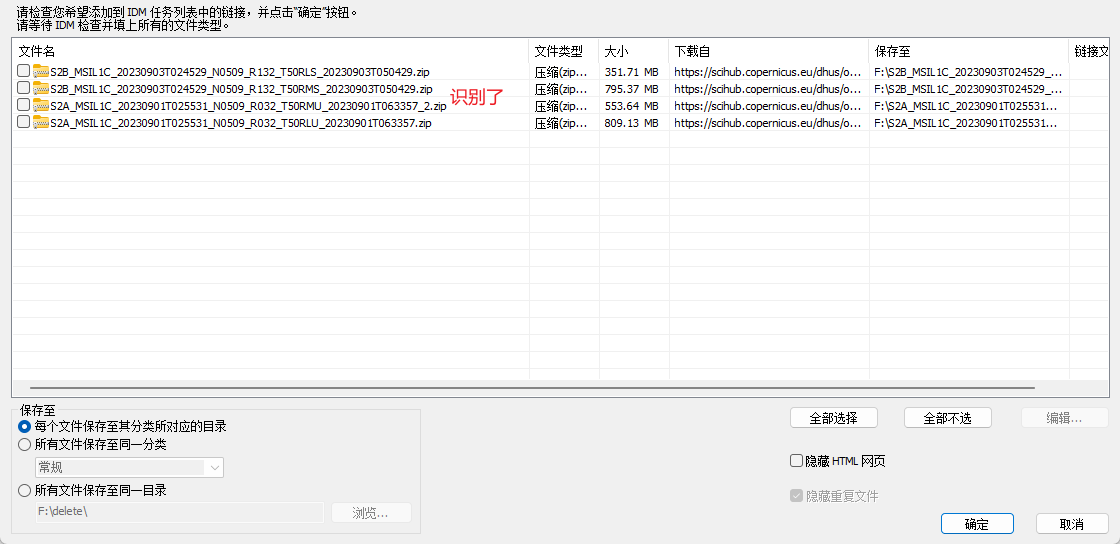Click the size cell 795.37 MB

pyautogui.click(x=631, y=89)
